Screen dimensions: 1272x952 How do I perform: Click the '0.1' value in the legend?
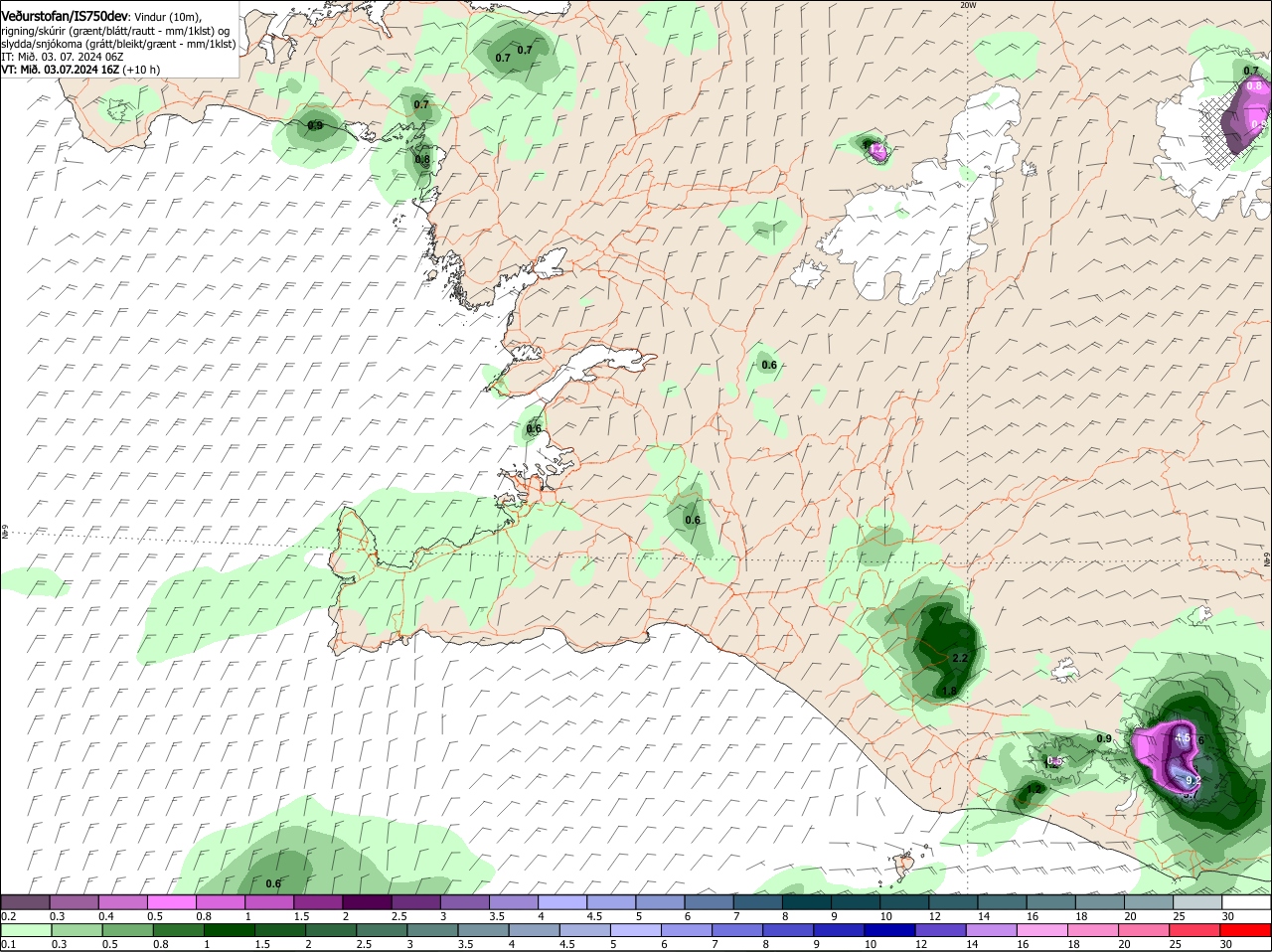click(8, 944)
